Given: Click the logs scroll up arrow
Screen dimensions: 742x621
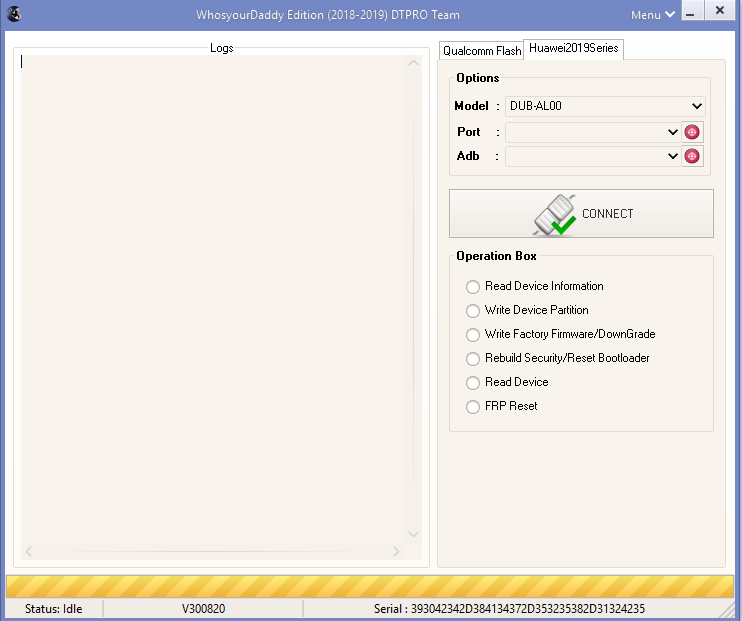Looking at the screenshot, I should point(414,63).
